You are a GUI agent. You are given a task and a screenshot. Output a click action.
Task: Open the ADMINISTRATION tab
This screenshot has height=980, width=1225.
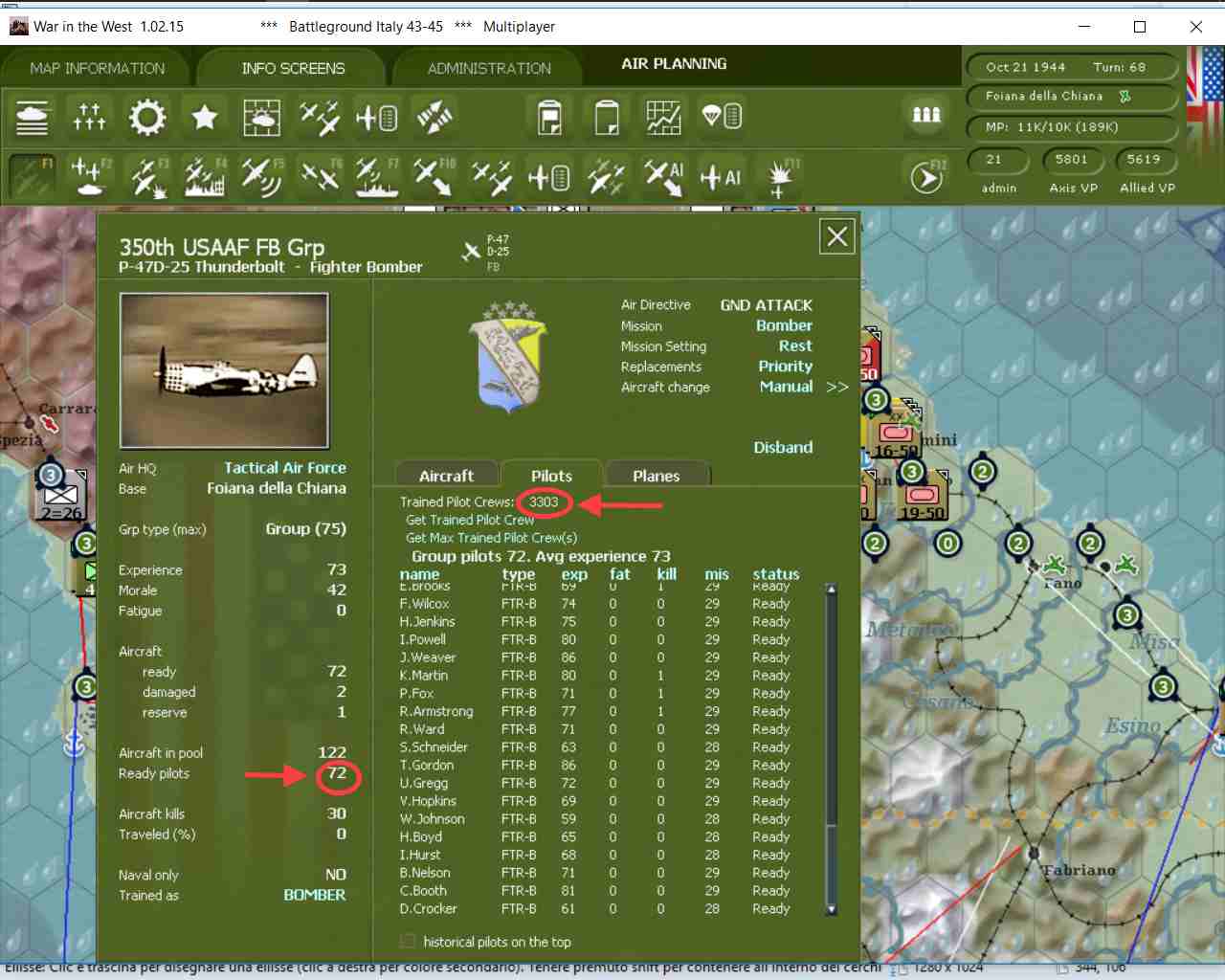click(x=489, y=68)
